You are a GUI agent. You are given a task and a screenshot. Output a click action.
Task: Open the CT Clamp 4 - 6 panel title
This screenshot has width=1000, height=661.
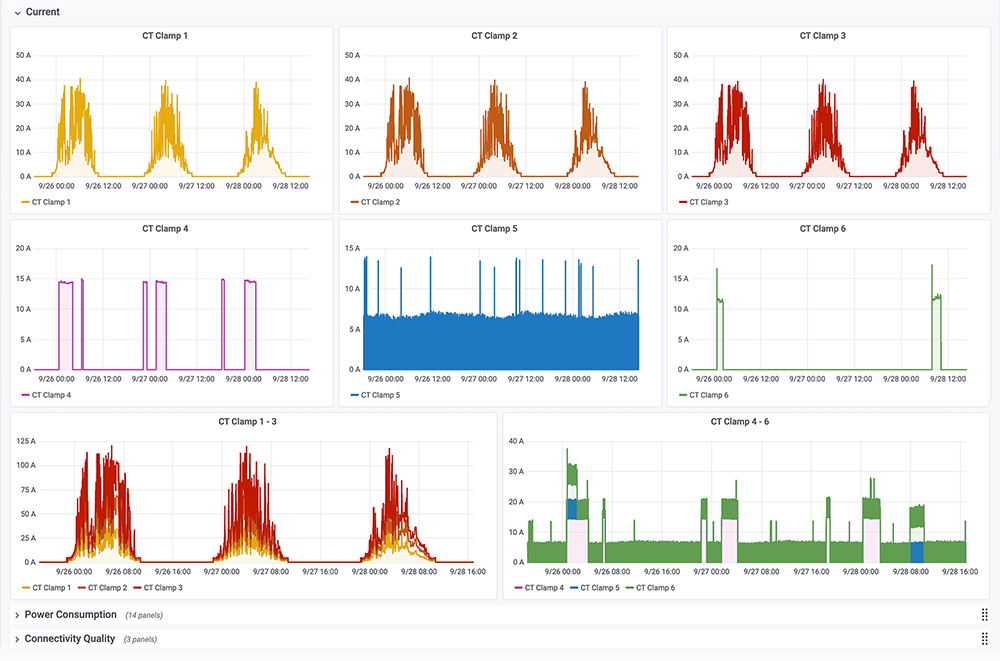pos(740,422)
